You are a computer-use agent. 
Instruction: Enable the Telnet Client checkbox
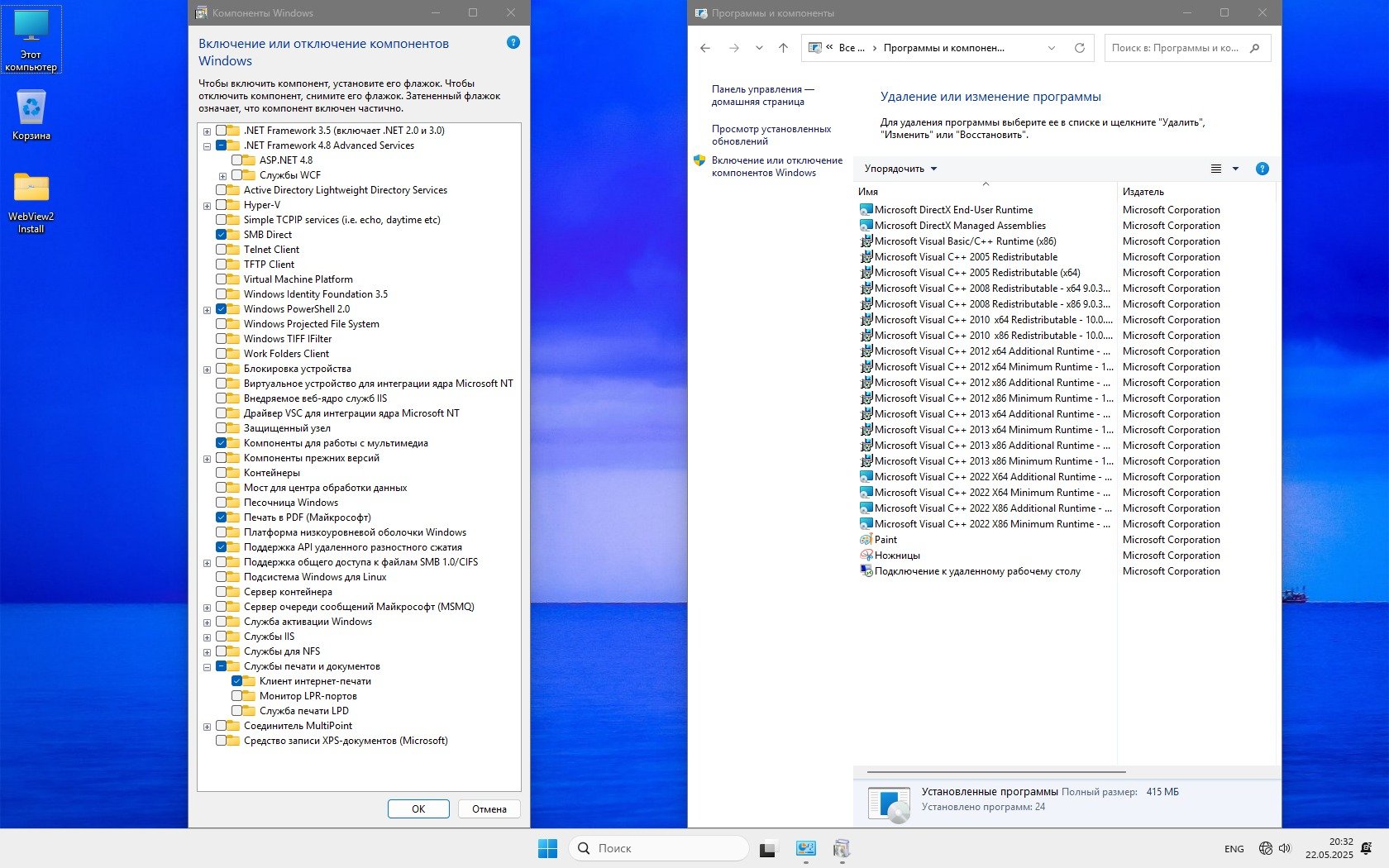222,250
